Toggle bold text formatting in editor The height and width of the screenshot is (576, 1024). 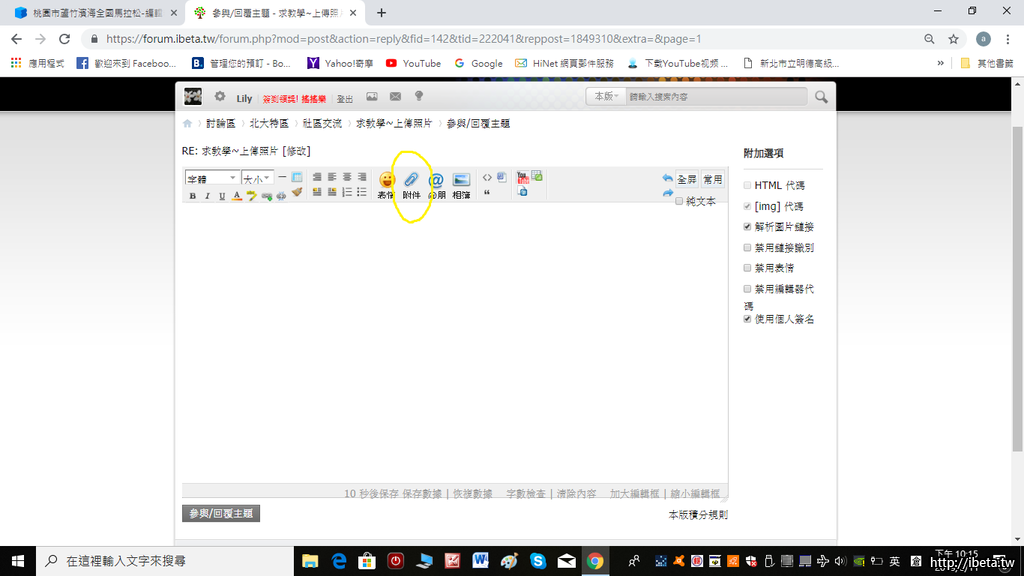tap(193, 196)
